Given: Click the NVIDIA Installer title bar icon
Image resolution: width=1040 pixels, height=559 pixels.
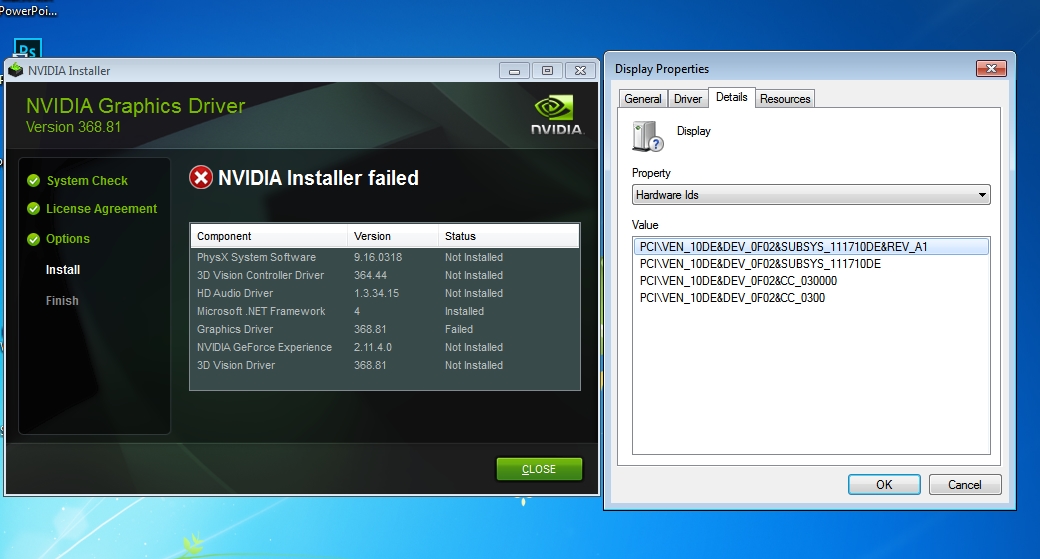Looking at the screenshot, I should pyautogui.click(x=16, y=70).
